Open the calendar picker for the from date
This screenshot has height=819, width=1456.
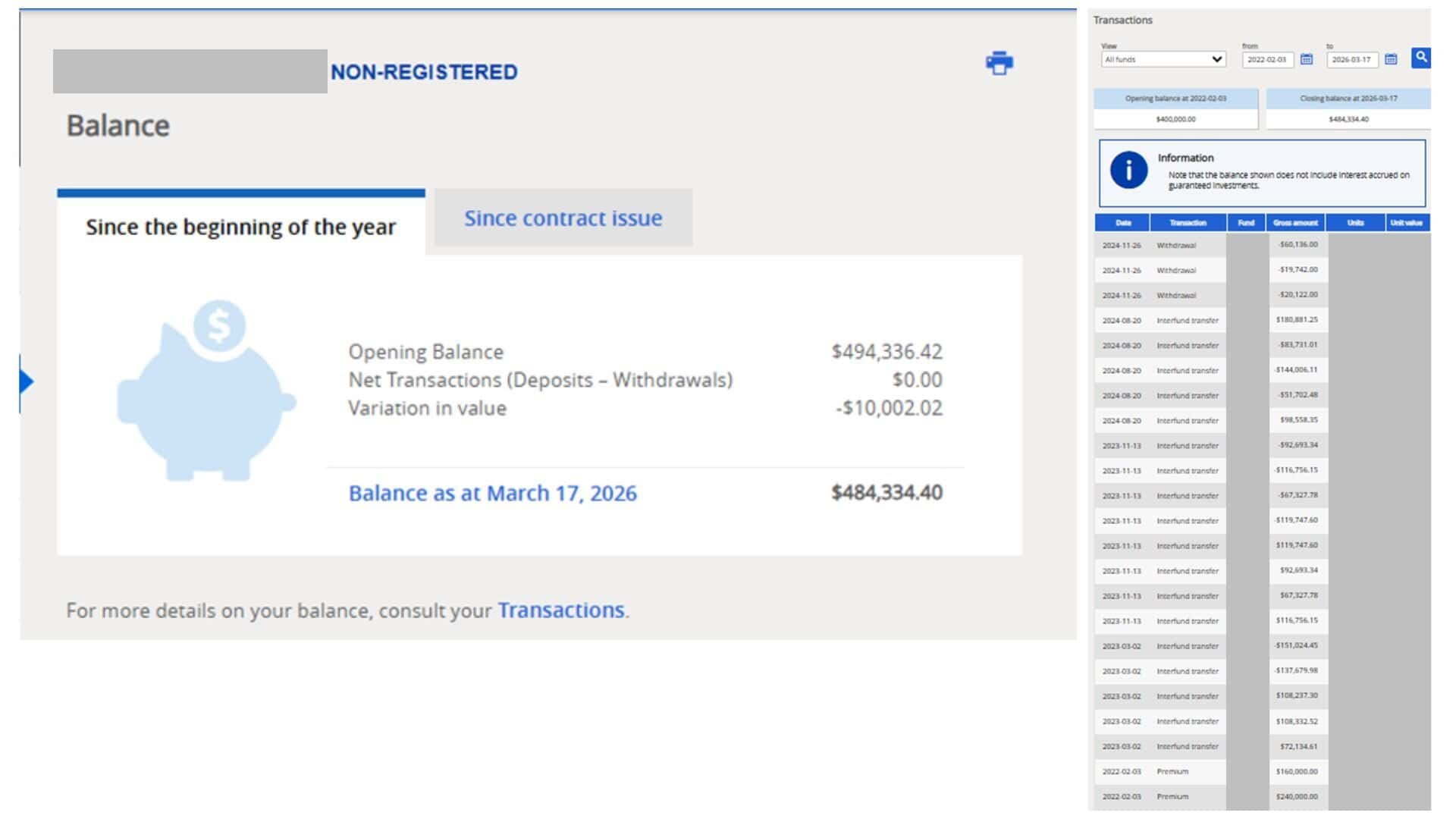pos(1306,59)
